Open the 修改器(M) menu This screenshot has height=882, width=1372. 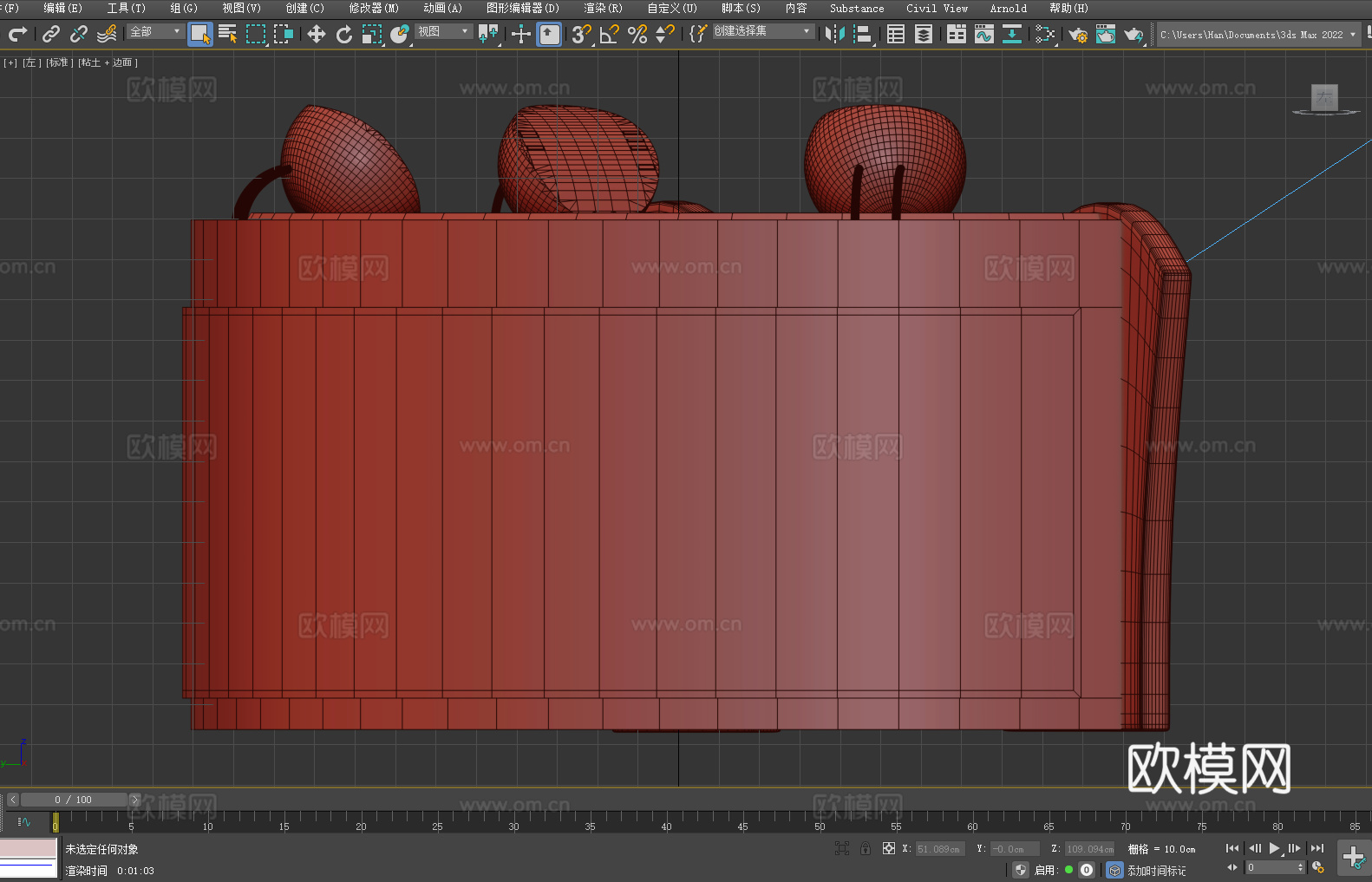[x=374, y=8]
